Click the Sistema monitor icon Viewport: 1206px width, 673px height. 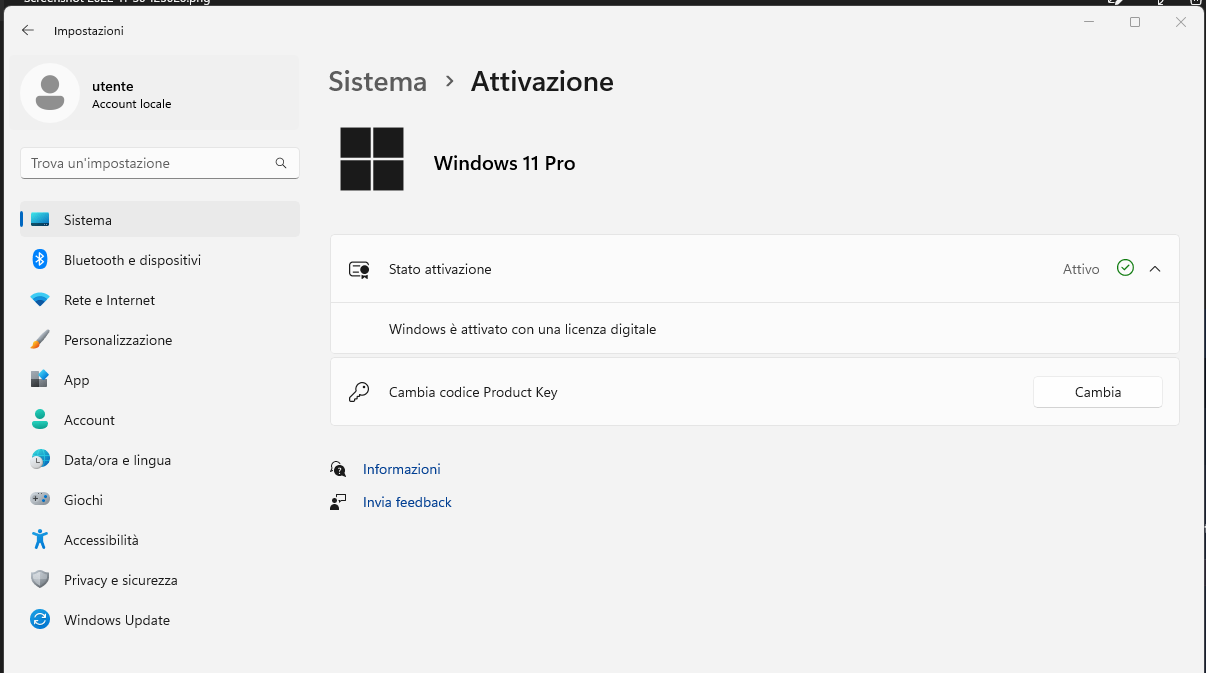point(40,220)
